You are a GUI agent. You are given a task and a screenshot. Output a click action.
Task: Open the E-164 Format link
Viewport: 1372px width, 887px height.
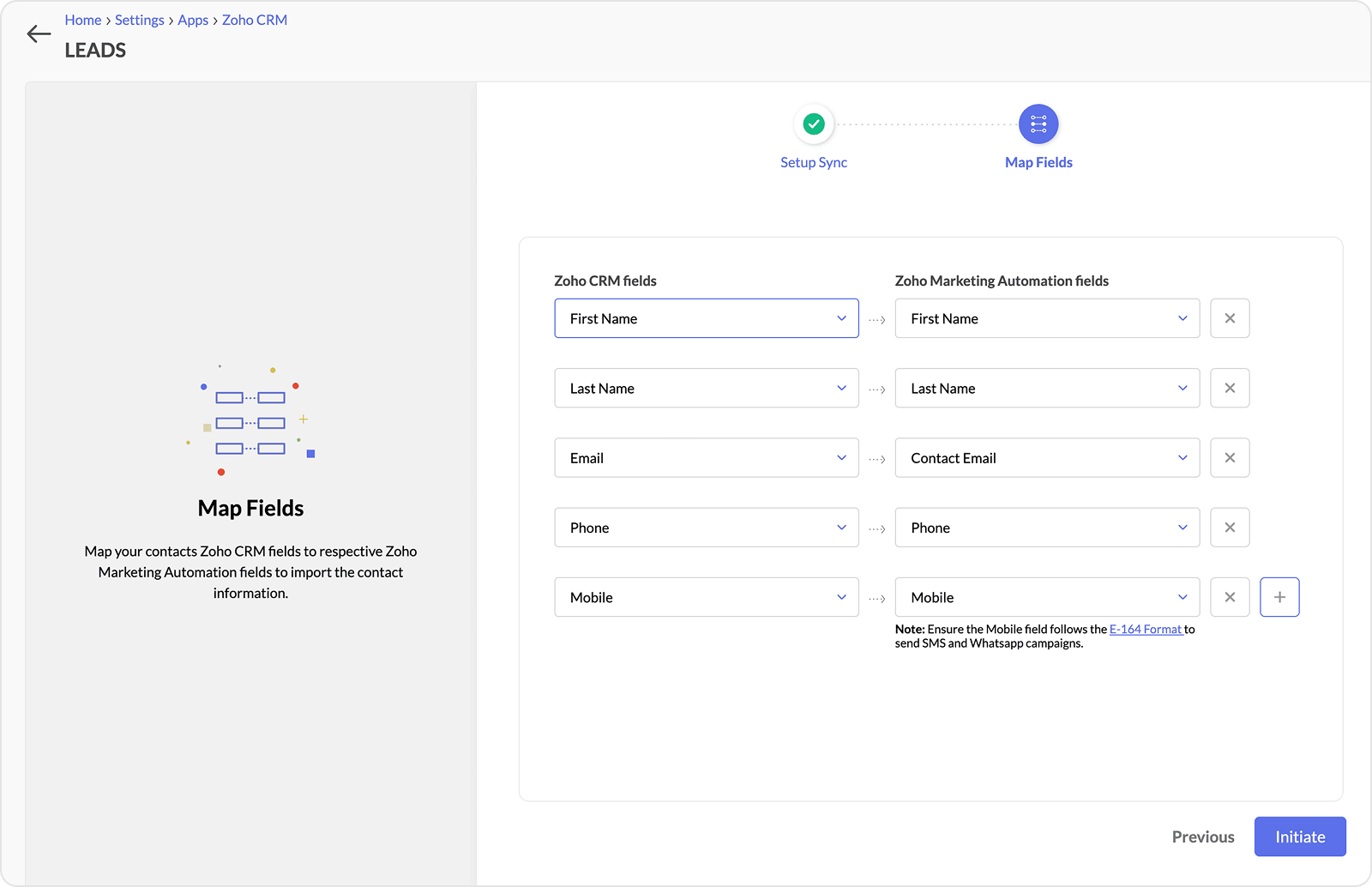point(1146,629)
